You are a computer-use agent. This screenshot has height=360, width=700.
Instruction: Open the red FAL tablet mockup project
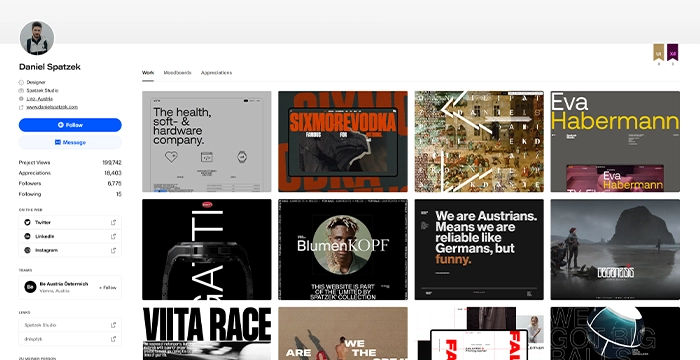(x=479, y=333)
